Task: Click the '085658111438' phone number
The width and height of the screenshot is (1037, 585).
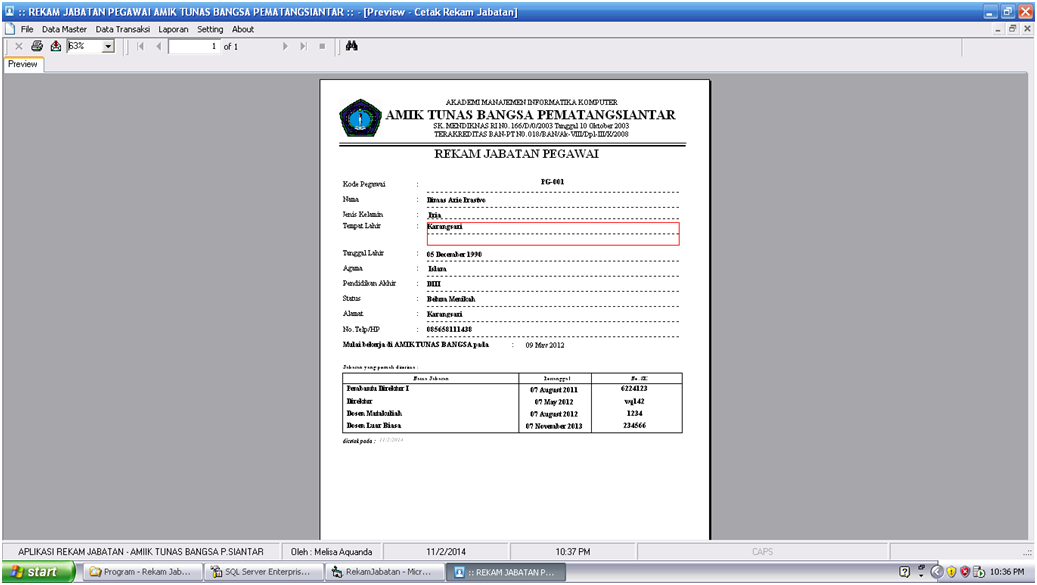Action: 449,329
